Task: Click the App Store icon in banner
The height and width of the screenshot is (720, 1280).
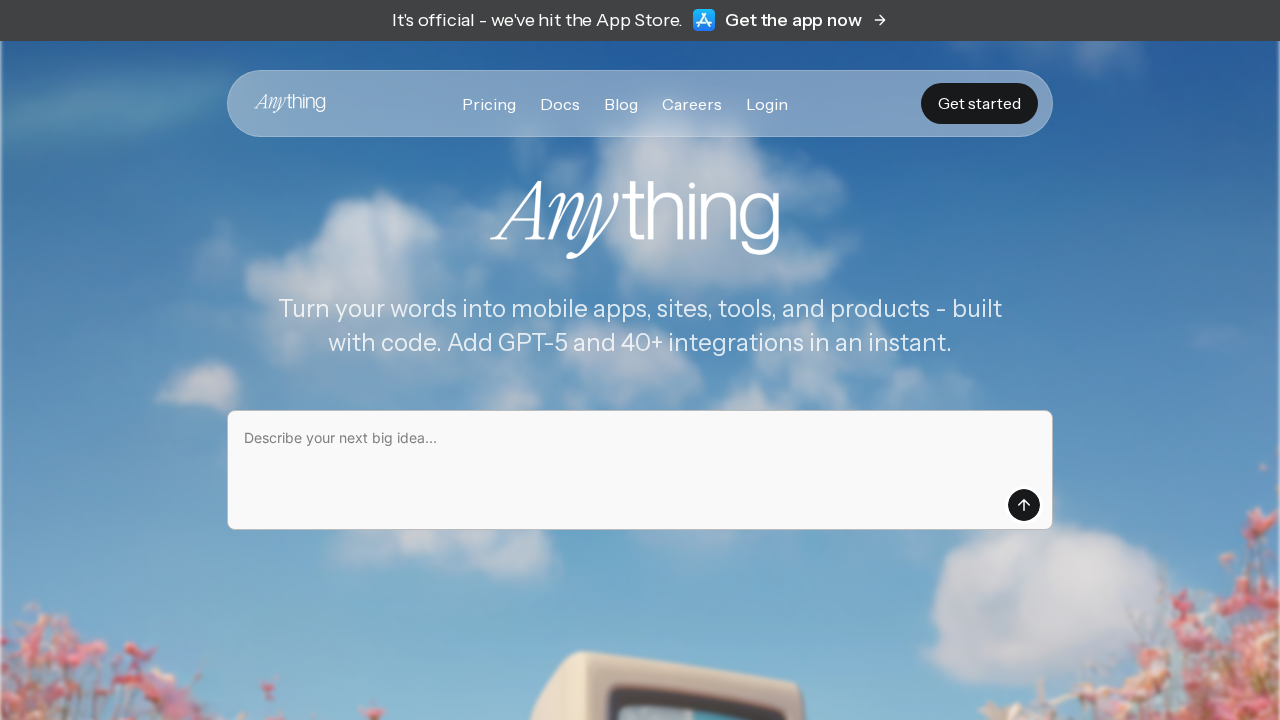Action: [x=704, y=20]
